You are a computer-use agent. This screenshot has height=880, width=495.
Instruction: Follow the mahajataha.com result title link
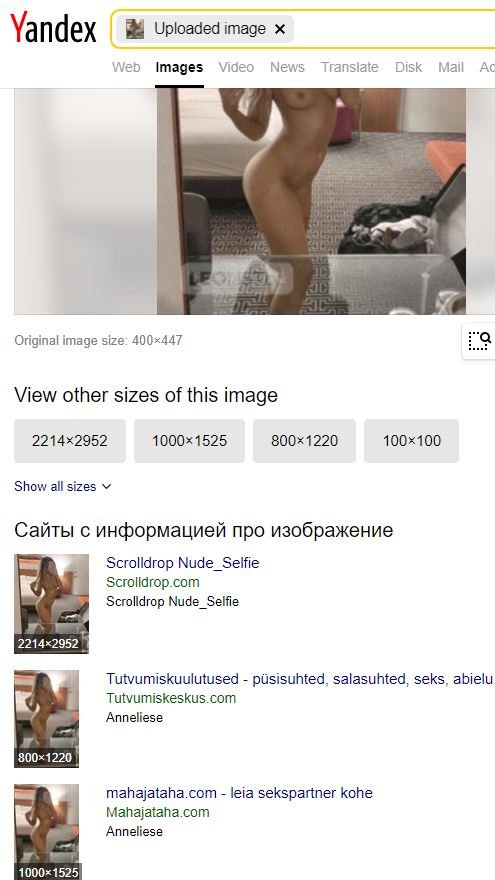tap(239, 793)
